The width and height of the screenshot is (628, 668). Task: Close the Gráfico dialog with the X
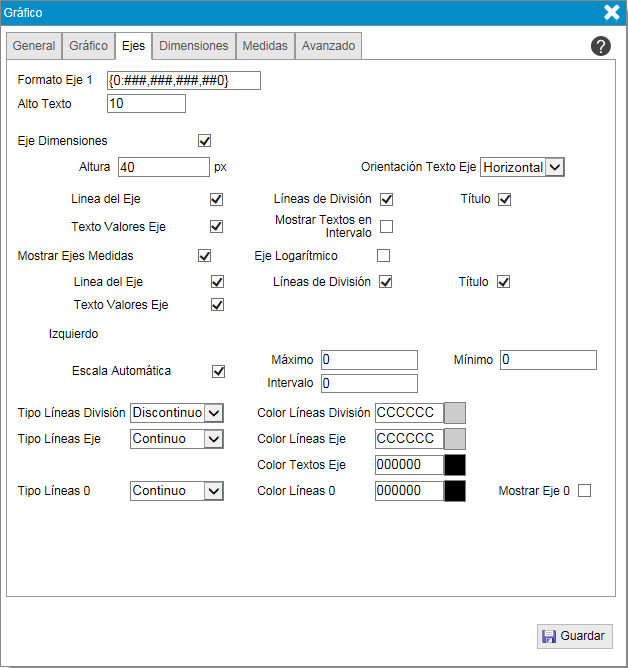[612, 12]
